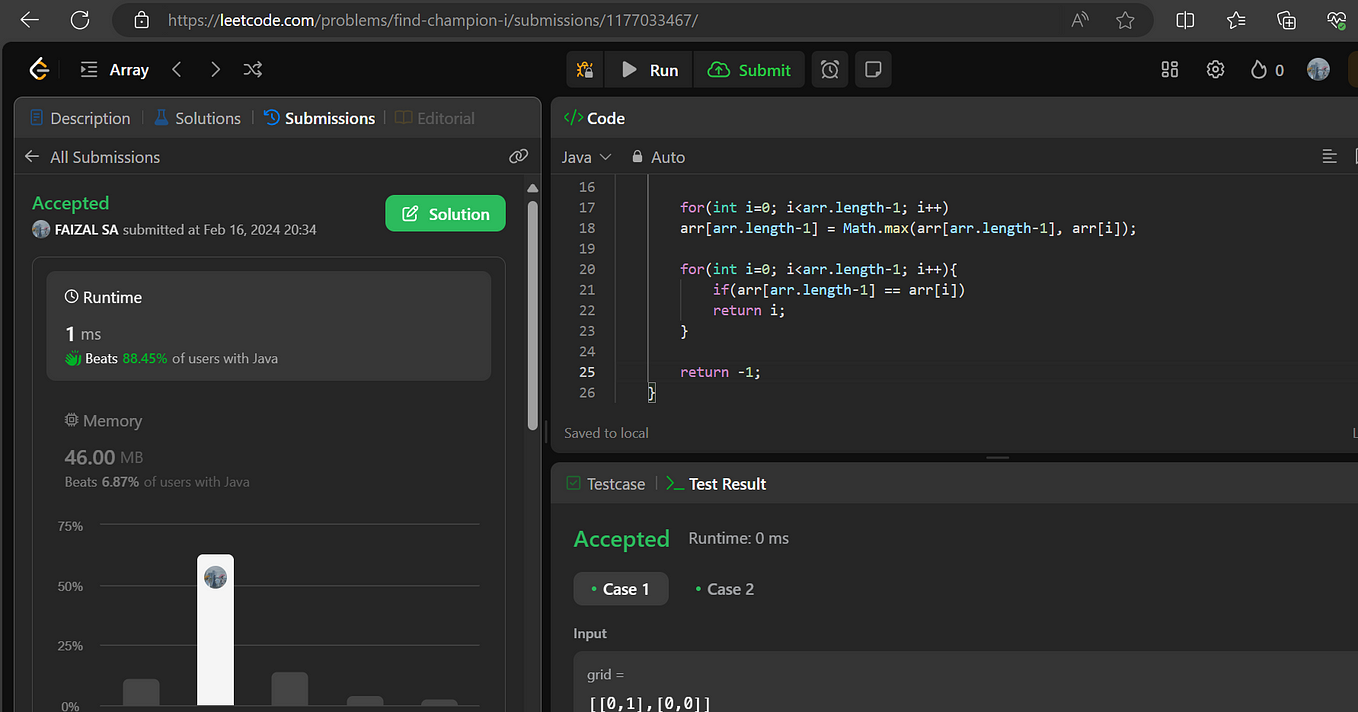
Task: Click the 'return -1;' code line
Action: coord(720,372)
